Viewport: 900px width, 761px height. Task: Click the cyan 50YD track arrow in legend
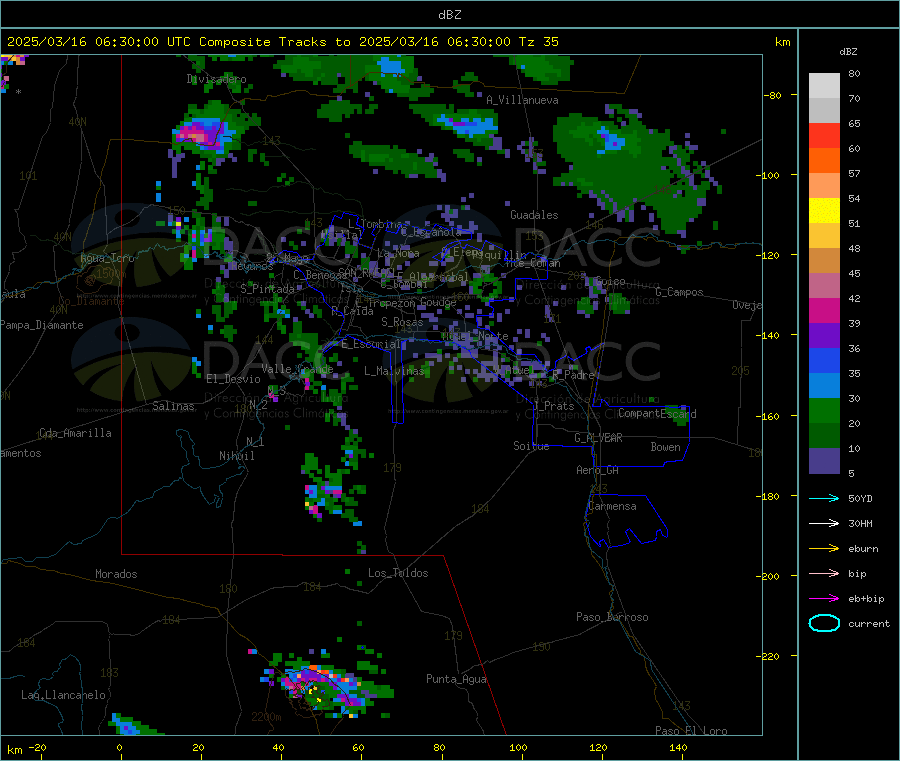point(824,498)
